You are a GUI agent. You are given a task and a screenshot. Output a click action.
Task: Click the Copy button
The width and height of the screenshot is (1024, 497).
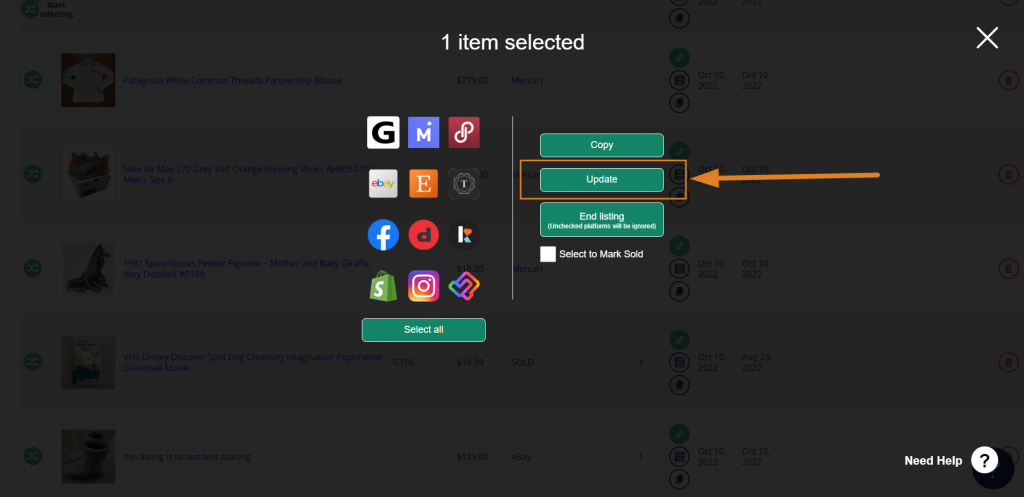coord(601,145)
